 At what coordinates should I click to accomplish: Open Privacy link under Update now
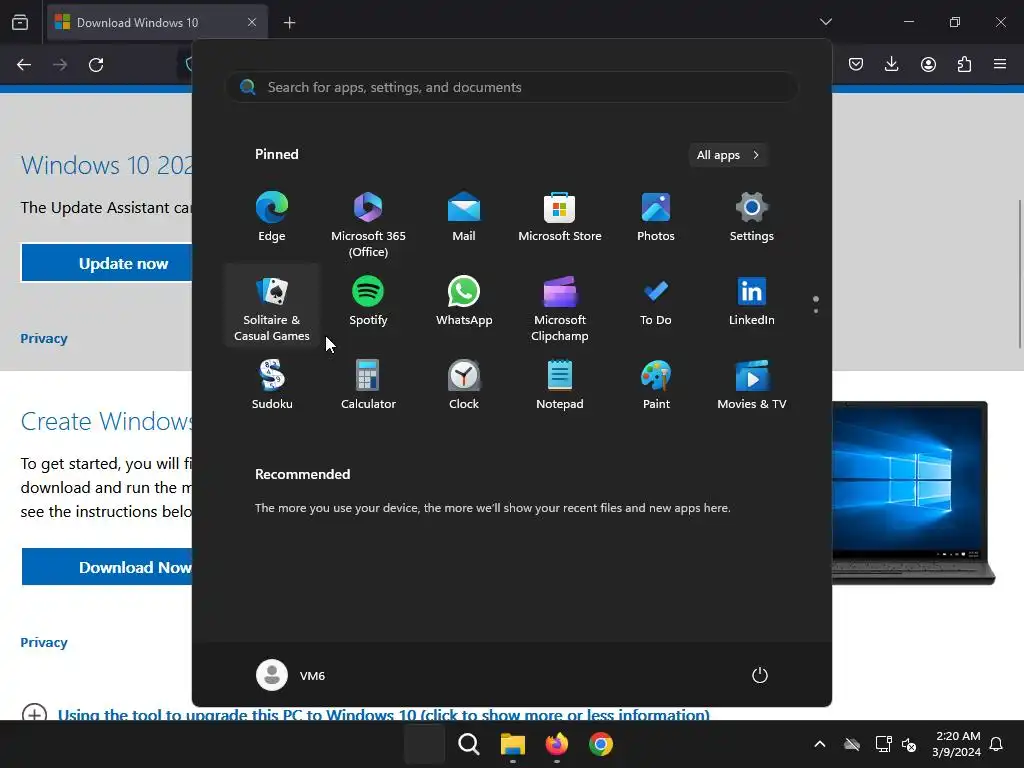coord(44,338)
